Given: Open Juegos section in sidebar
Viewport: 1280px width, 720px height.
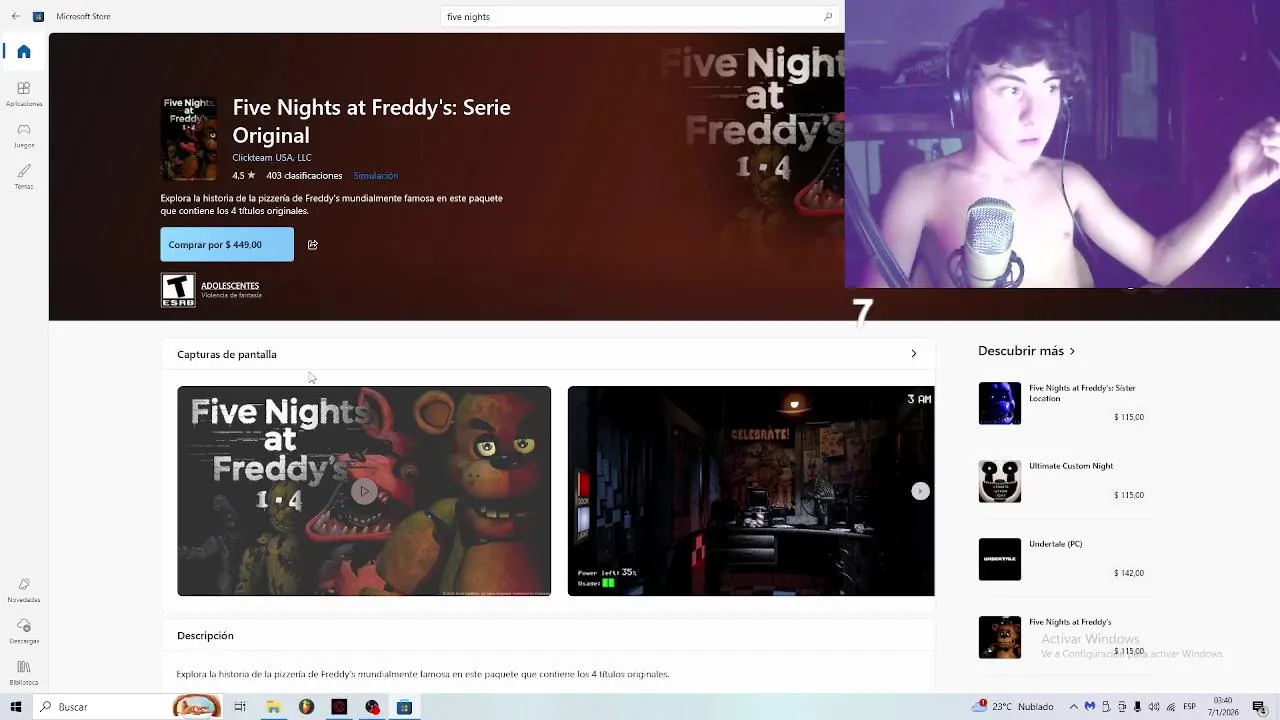Looking at the screenshot, I should [x=24, y=136].
